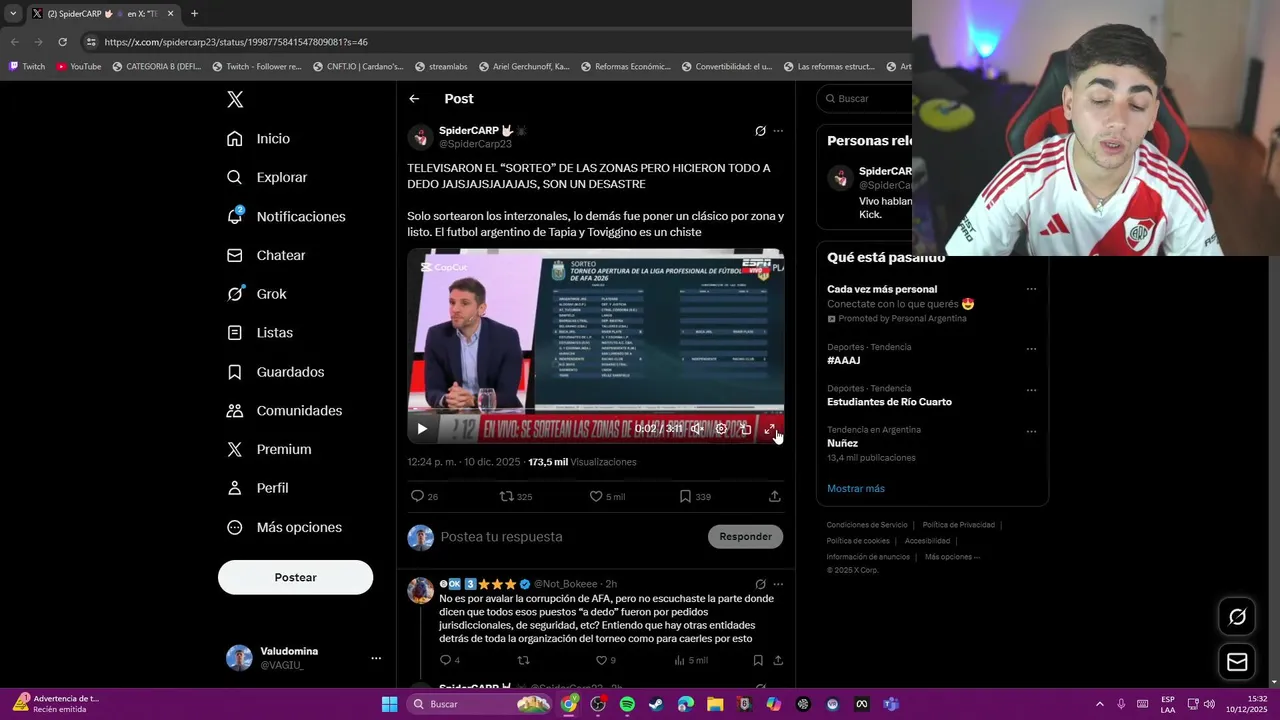
Task: Click the Premium X icon
Action: click(235, 449)
